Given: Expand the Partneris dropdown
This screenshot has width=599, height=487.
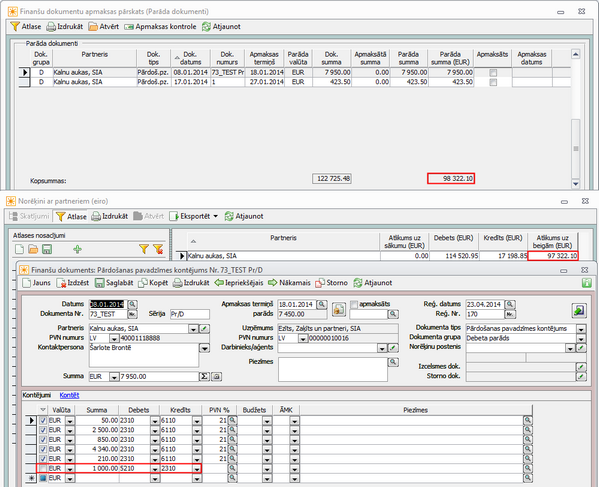Looking at the screenshot, I should [x=193, y=329].
